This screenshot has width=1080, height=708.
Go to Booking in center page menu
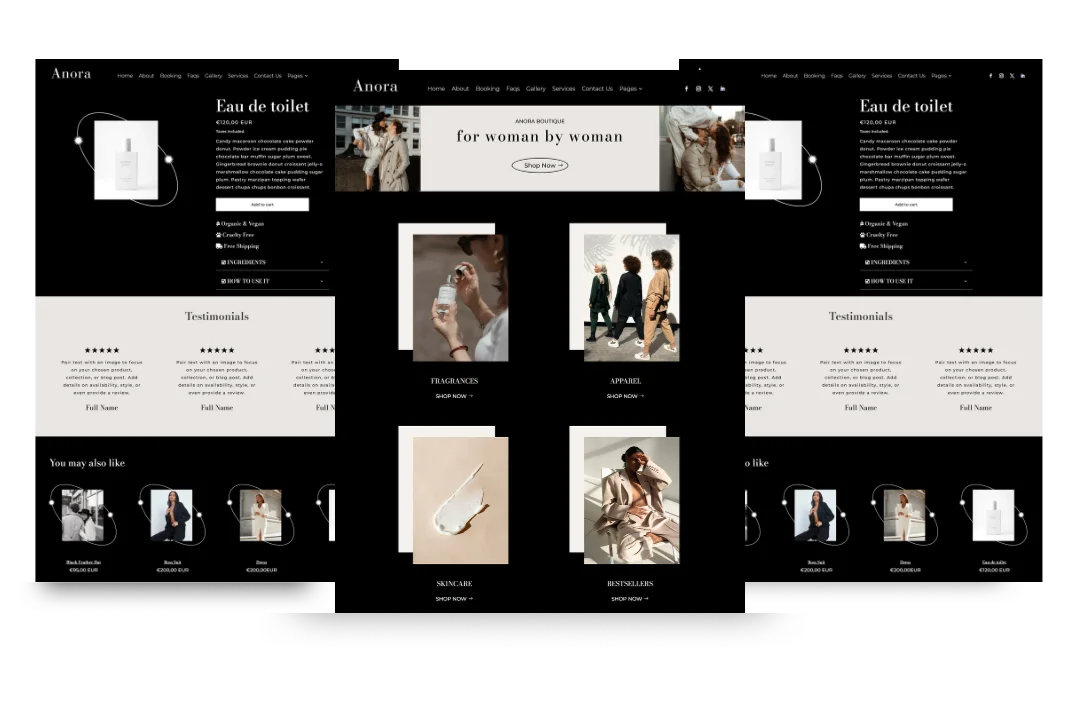[x=487, y=89]
